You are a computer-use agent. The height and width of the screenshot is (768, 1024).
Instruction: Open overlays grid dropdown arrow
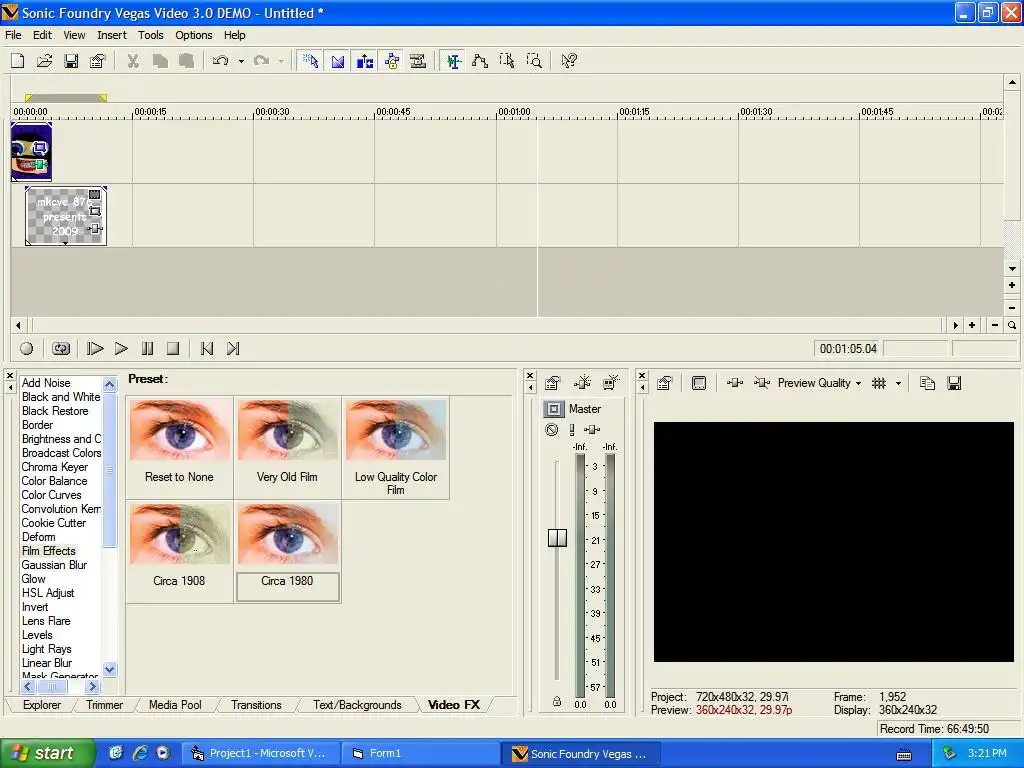(x=899, y=383)
